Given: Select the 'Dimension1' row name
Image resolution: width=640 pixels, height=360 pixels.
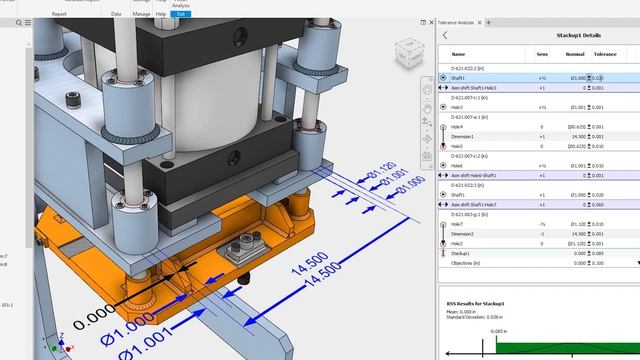Looking at the screenshot, I should [x=462, y=137].
